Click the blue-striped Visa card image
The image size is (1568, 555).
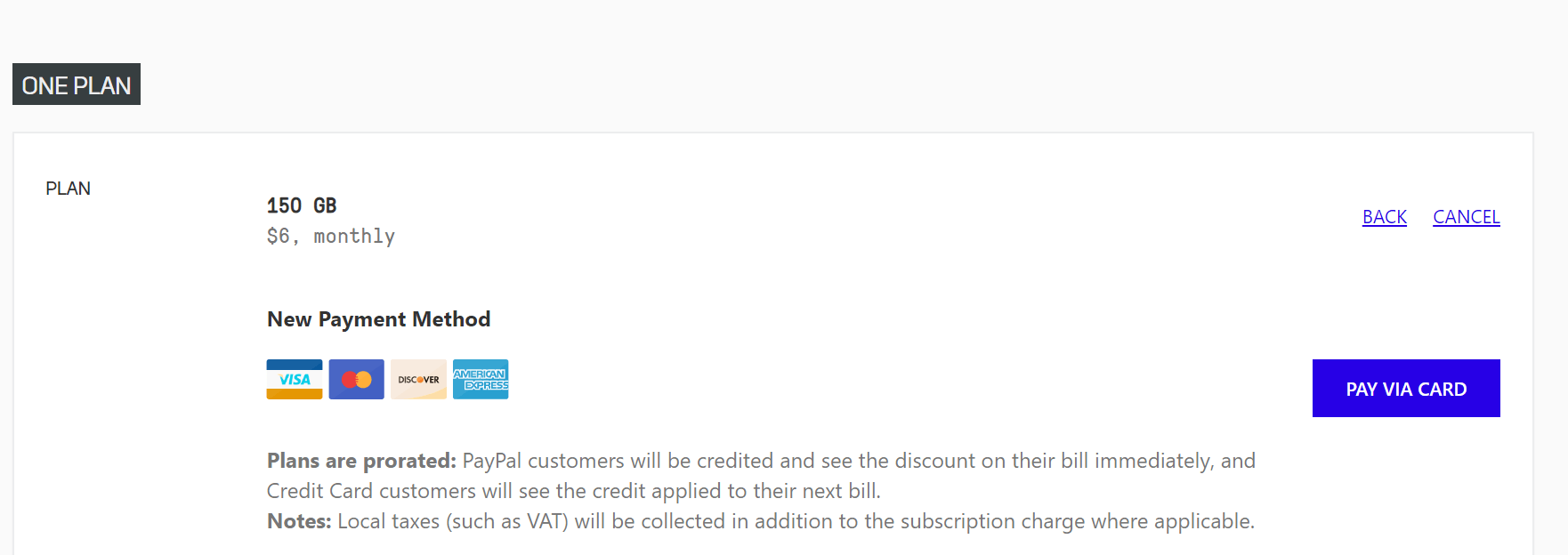(x=294, y=379)
